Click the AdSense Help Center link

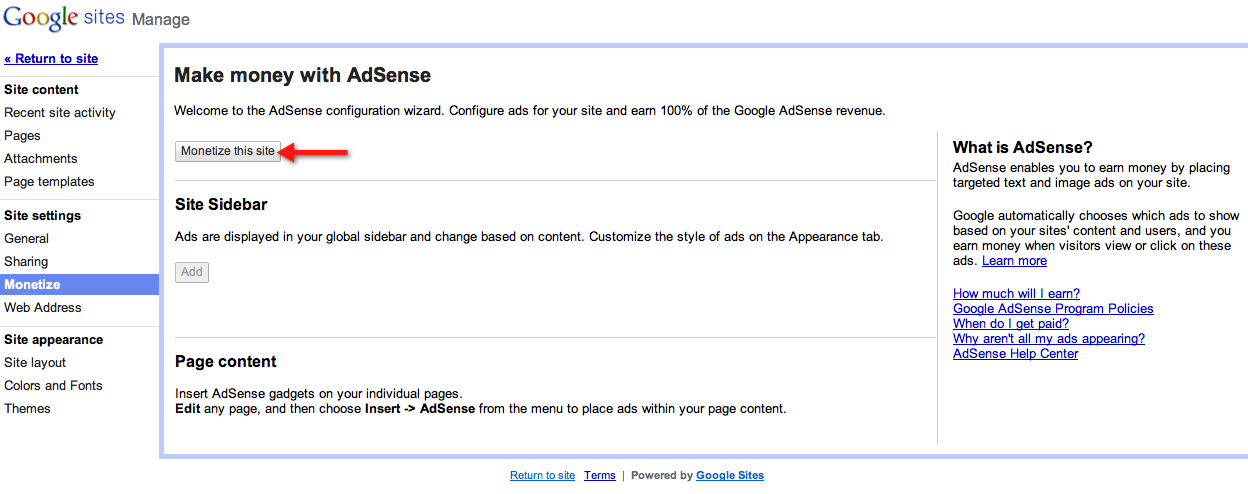1015,354
